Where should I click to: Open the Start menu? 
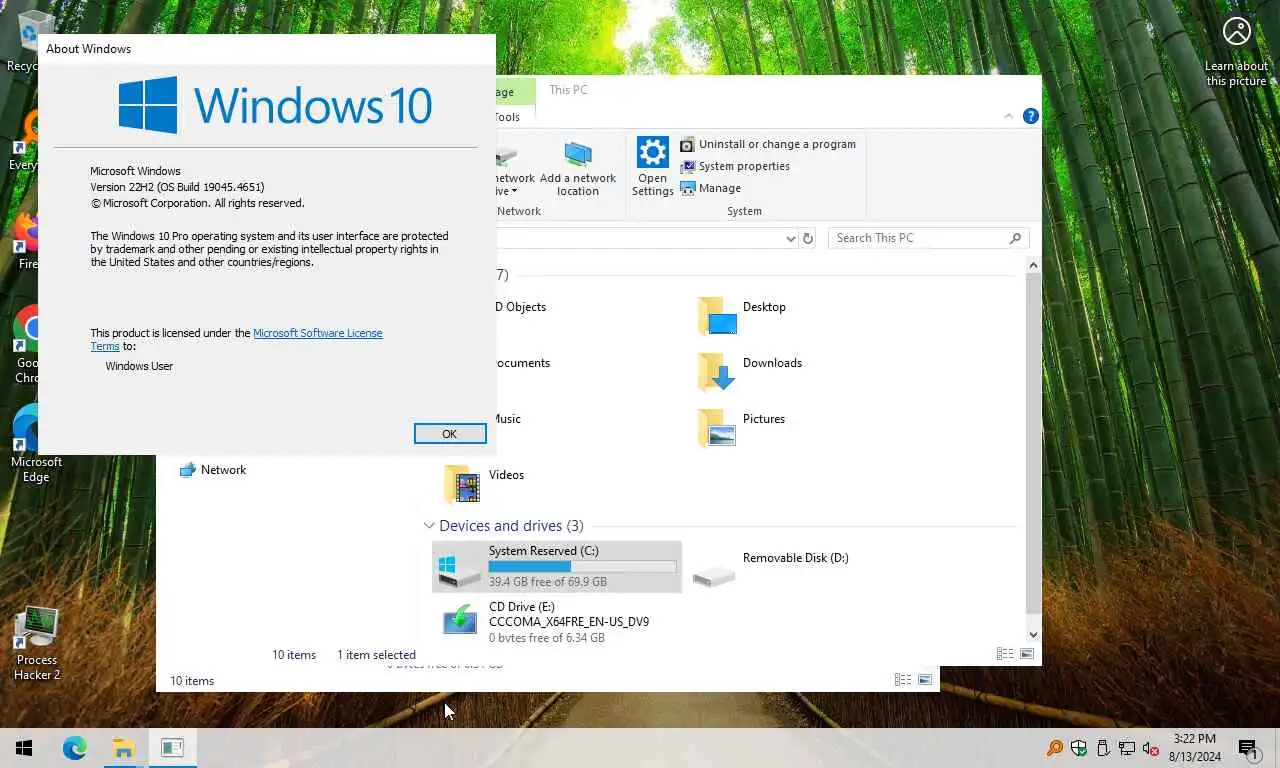pos(24,748)
